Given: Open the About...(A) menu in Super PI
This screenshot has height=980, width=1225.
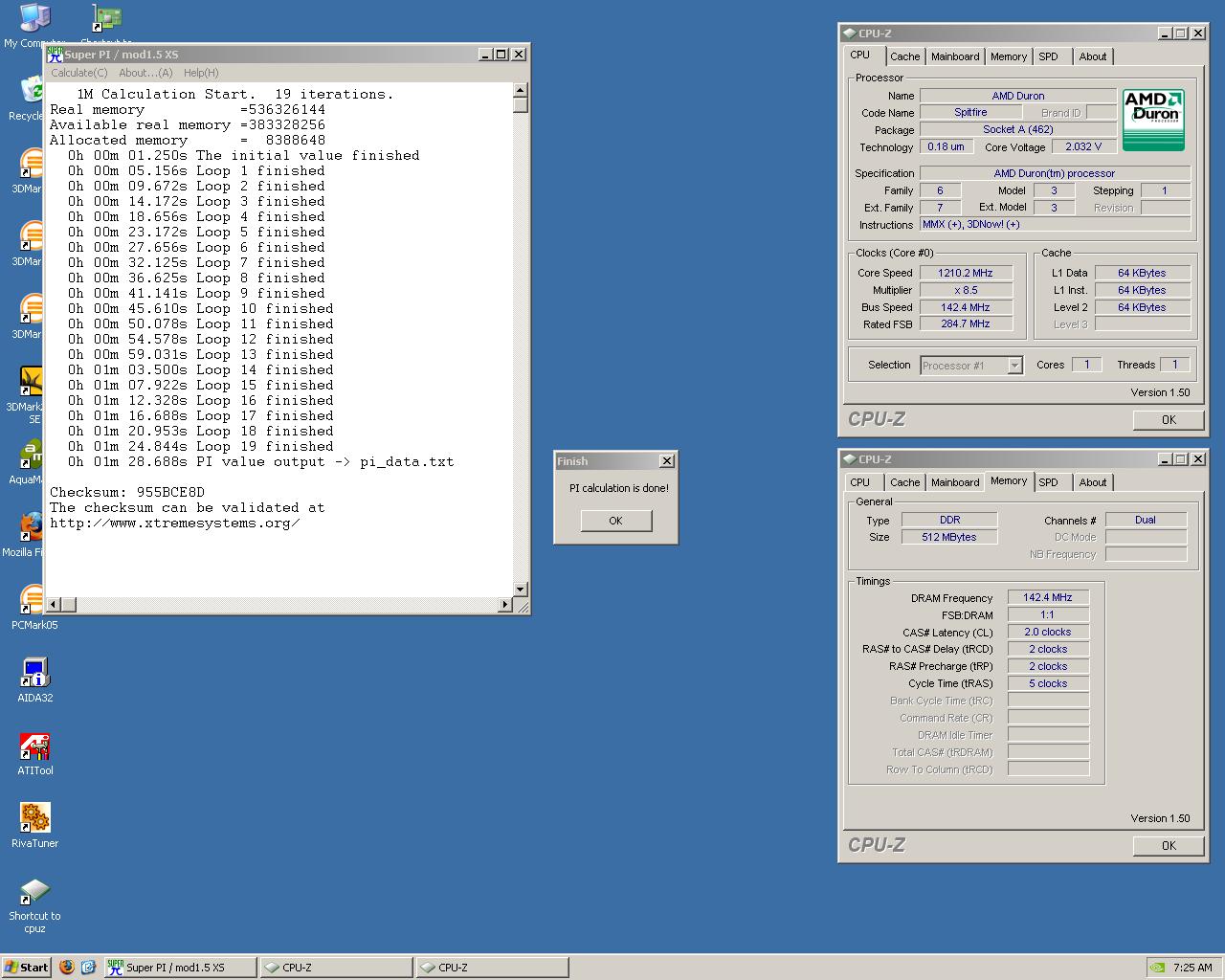Looking at the screenshot, I should pos(145,73).
